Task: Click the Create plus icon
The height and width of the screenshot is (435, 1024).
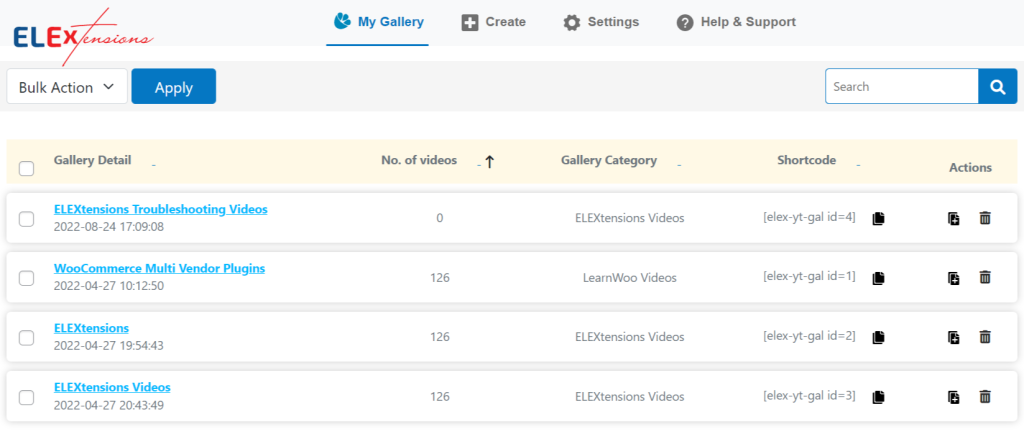Action: click(x=470, y=23)
